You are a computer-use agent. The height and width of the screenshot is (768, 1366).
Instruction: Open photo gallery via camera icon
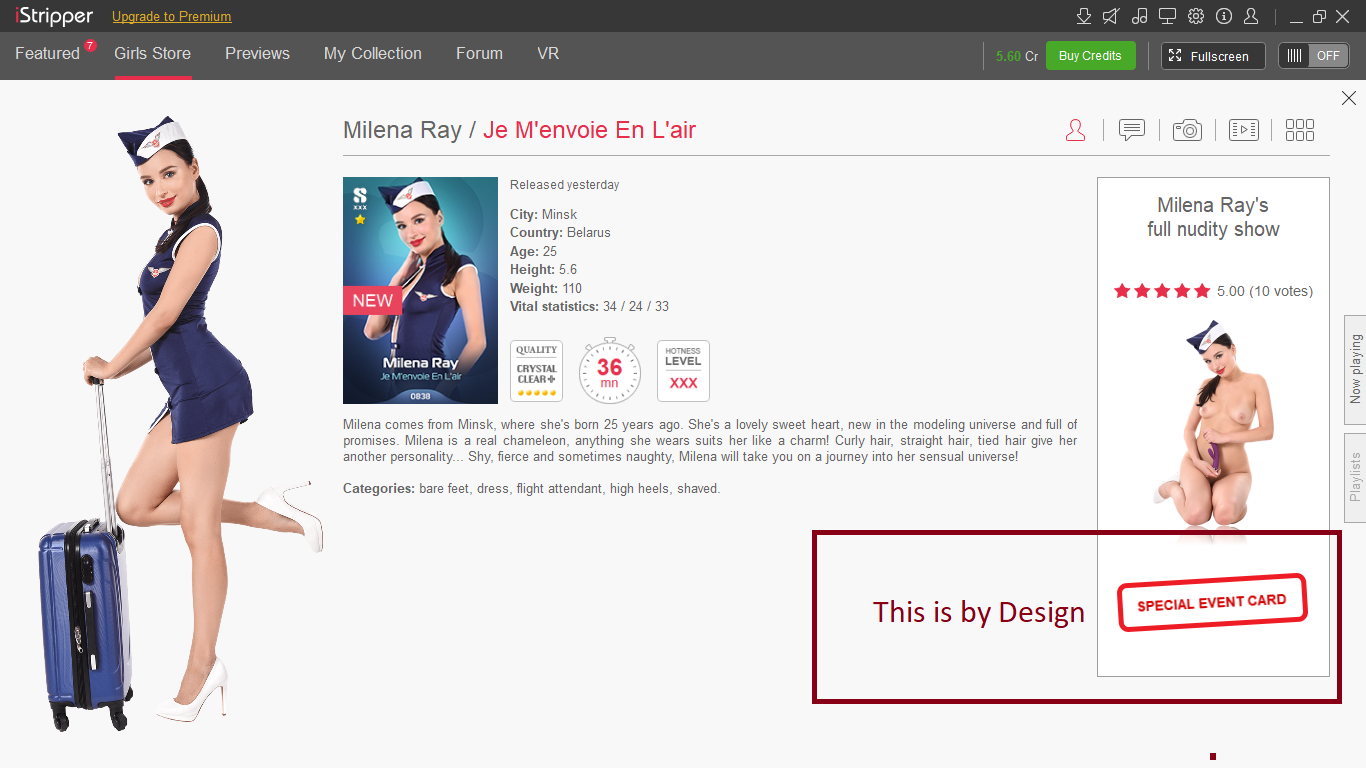tap(1187, 130)
